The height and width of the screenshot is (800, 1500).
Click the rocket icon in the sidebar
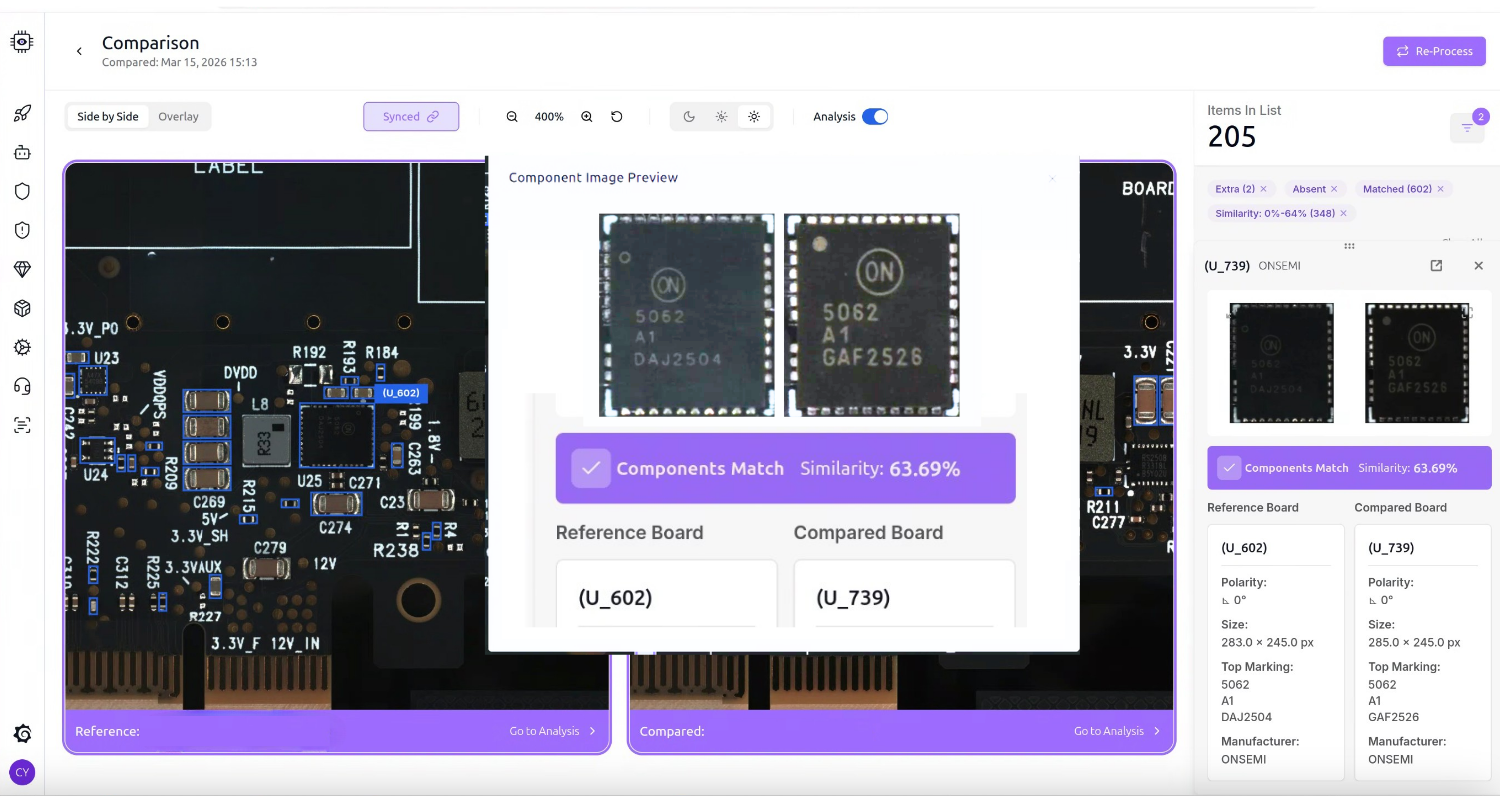click(x=22, y=114)
